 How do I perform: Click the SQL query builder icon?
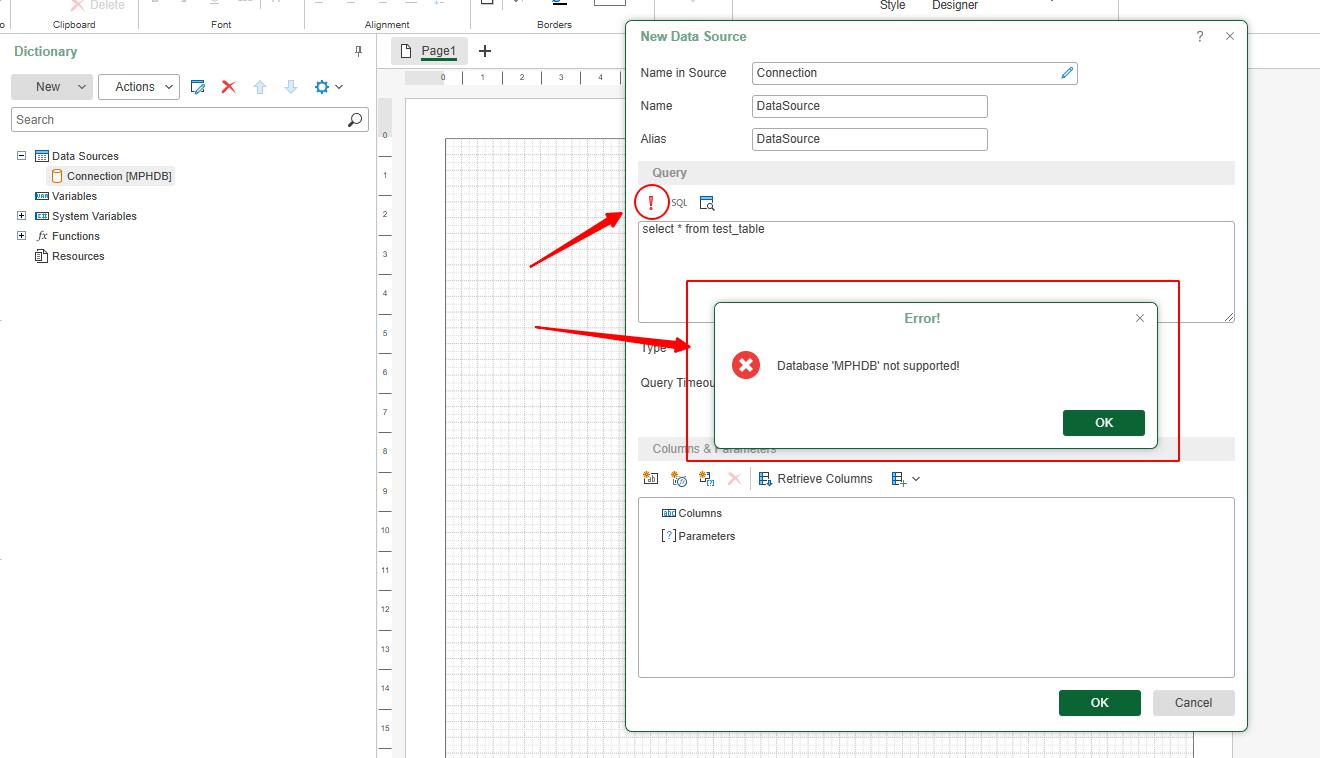[x=679, y=203]
